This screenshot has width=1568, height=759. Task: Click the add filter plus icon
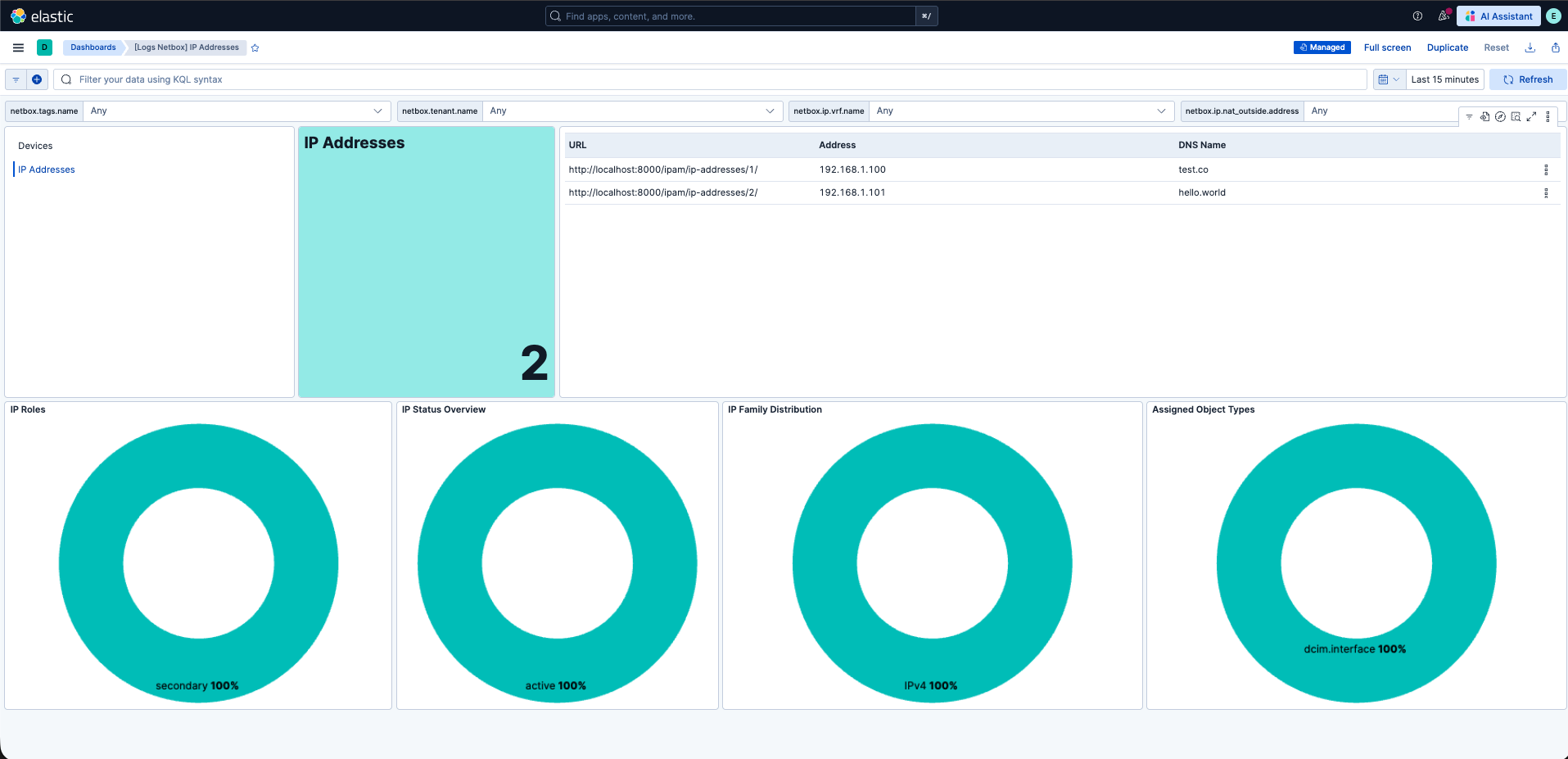click(x=37, y=79)
